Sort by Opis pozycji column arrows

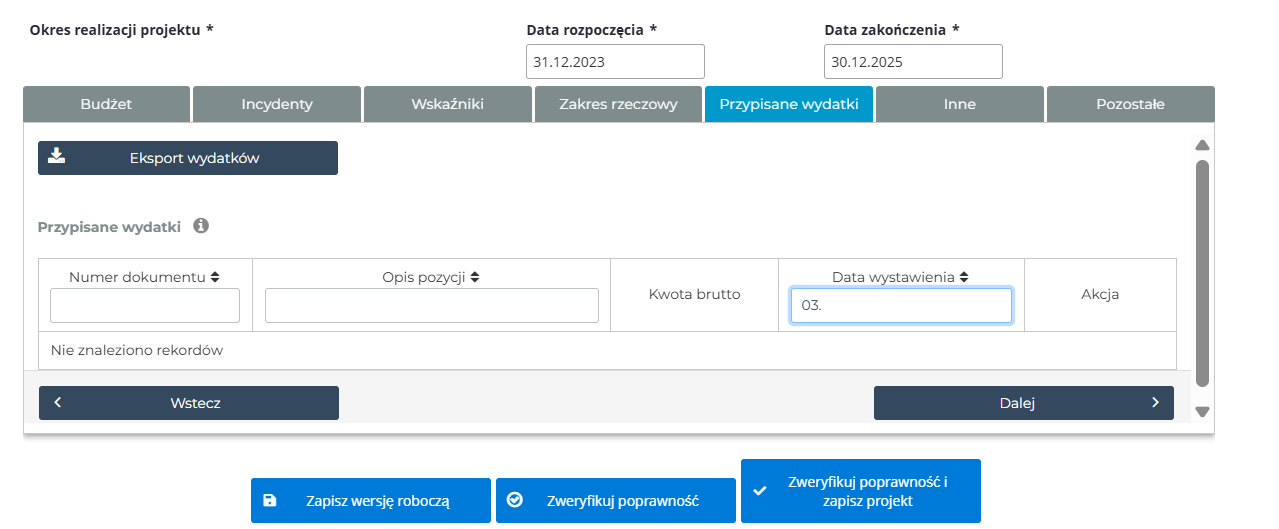[x=475, y=277]
